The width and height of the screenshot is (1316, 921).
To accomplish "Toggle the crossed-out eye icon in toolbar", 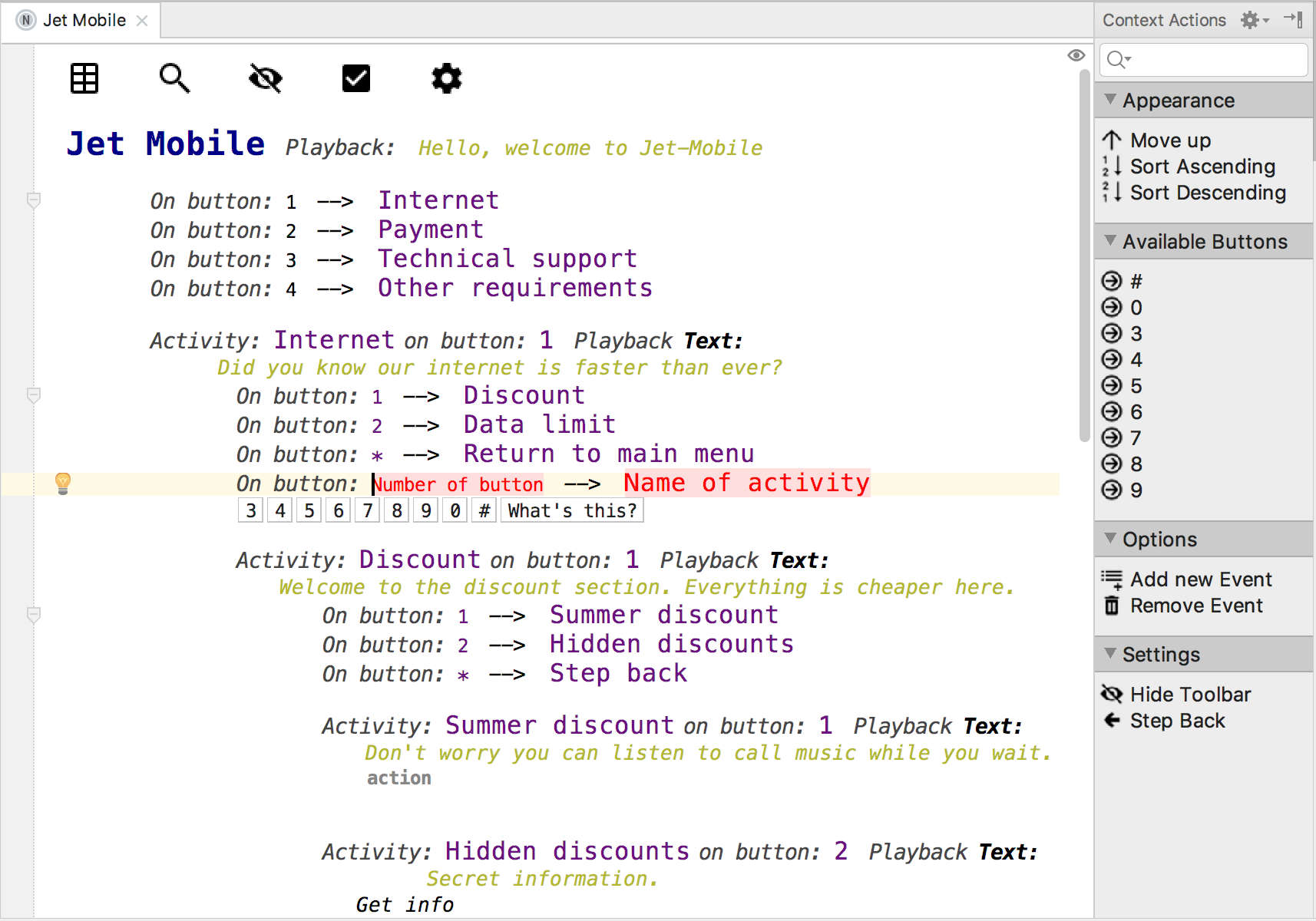I will [x=266, y=78].
